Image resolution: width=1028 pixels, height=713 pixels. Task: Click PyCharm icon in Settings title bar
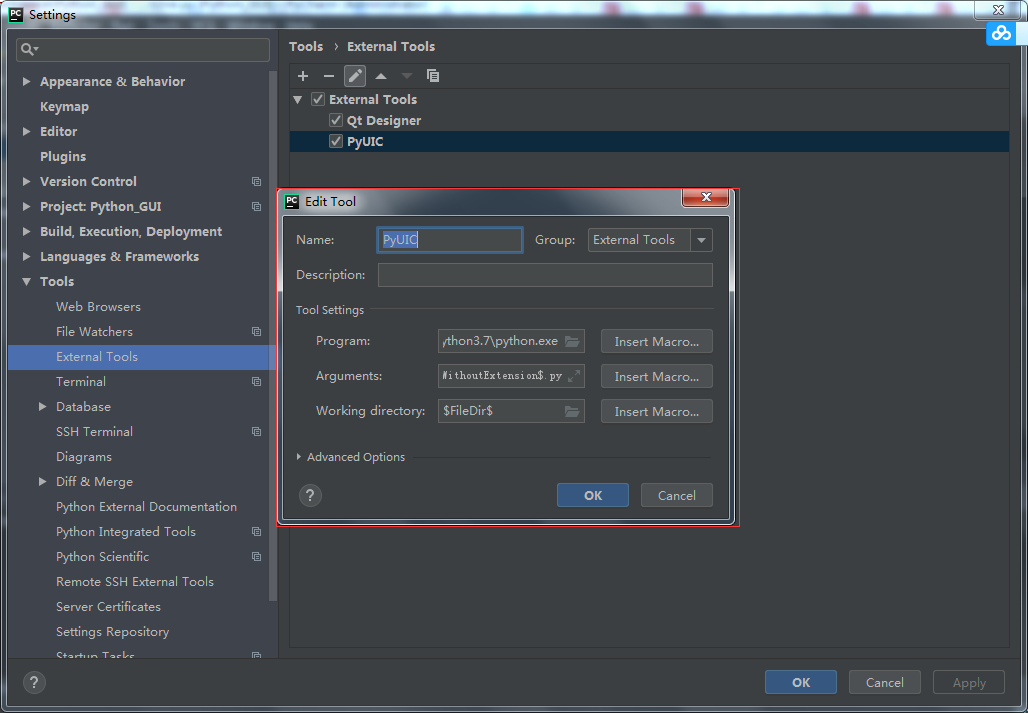16,14
